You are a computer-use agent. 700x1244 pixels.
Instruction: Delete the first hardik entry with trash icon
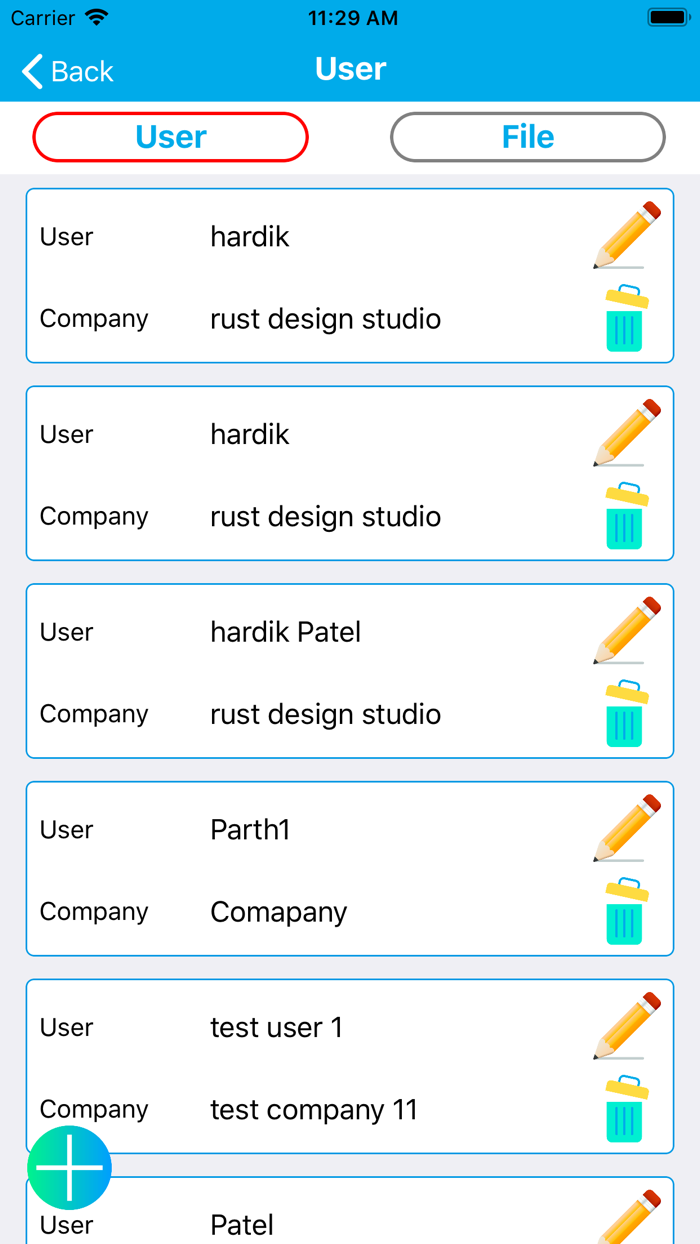pyautogui.click(x=622, y=318)
